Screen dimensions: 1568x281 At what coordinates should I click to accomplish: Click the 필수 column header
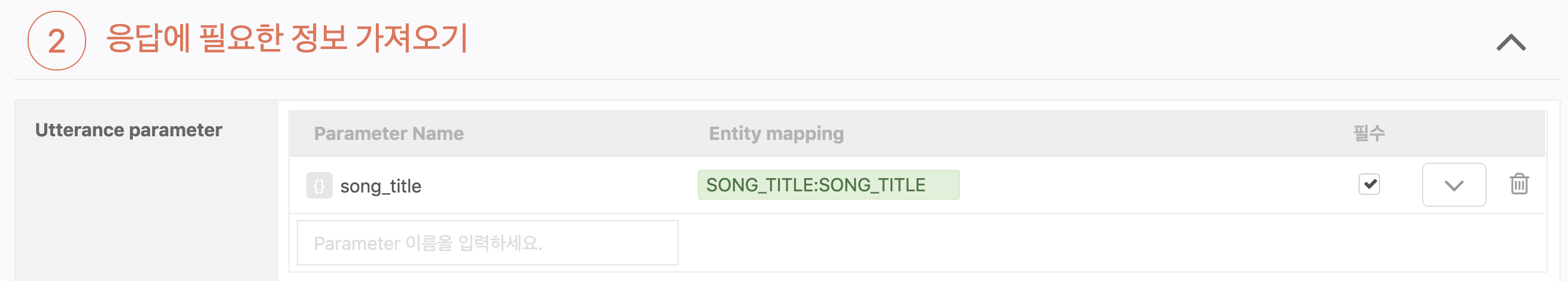pyautogui.click(x=1369, y=133)
